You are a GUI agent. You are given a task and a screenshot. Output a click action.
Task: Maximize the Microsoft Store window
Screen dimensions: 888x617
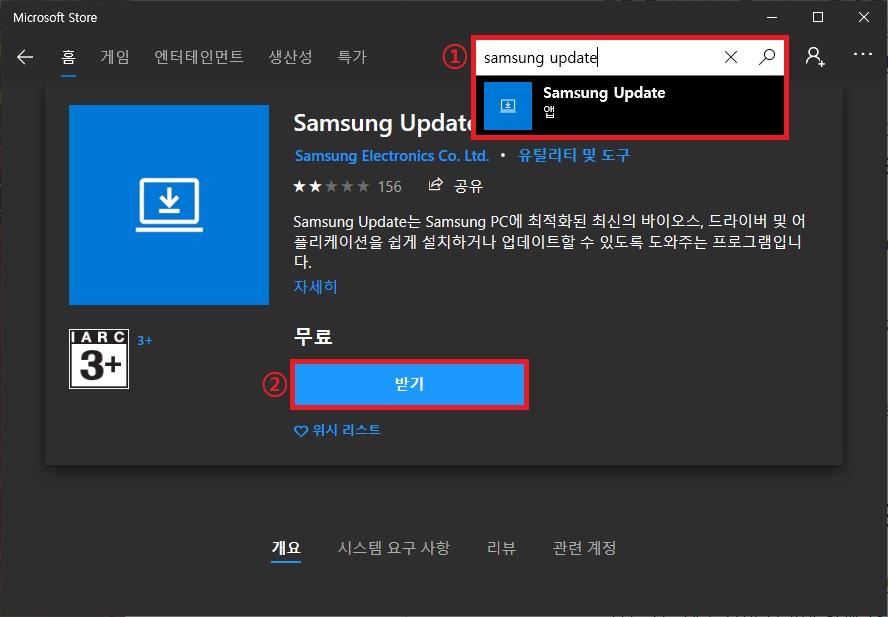tap(818, 18)
